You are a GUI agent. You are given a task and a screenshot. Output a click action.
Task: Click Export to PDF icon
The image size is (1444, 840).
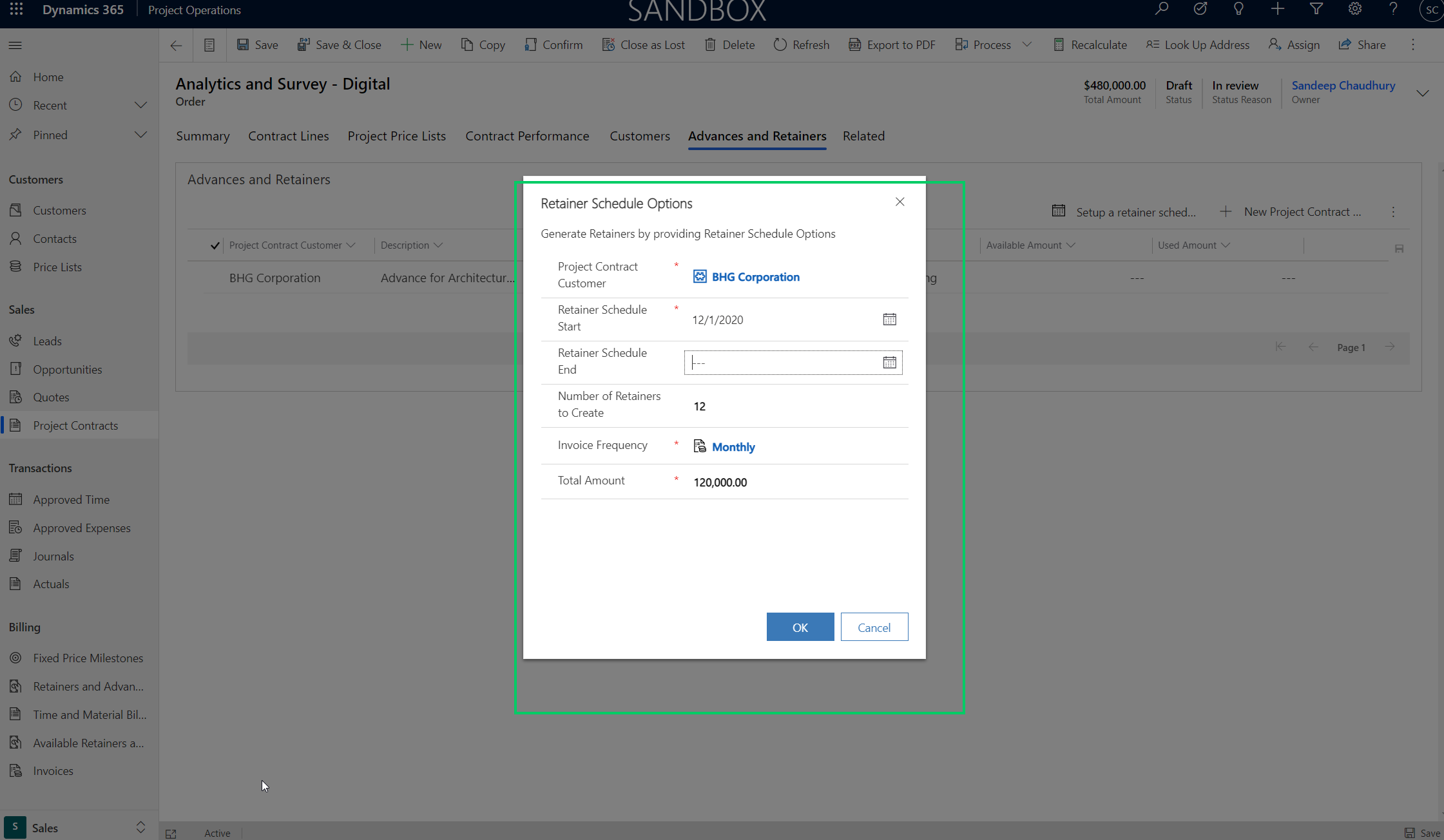coord(854,44)
